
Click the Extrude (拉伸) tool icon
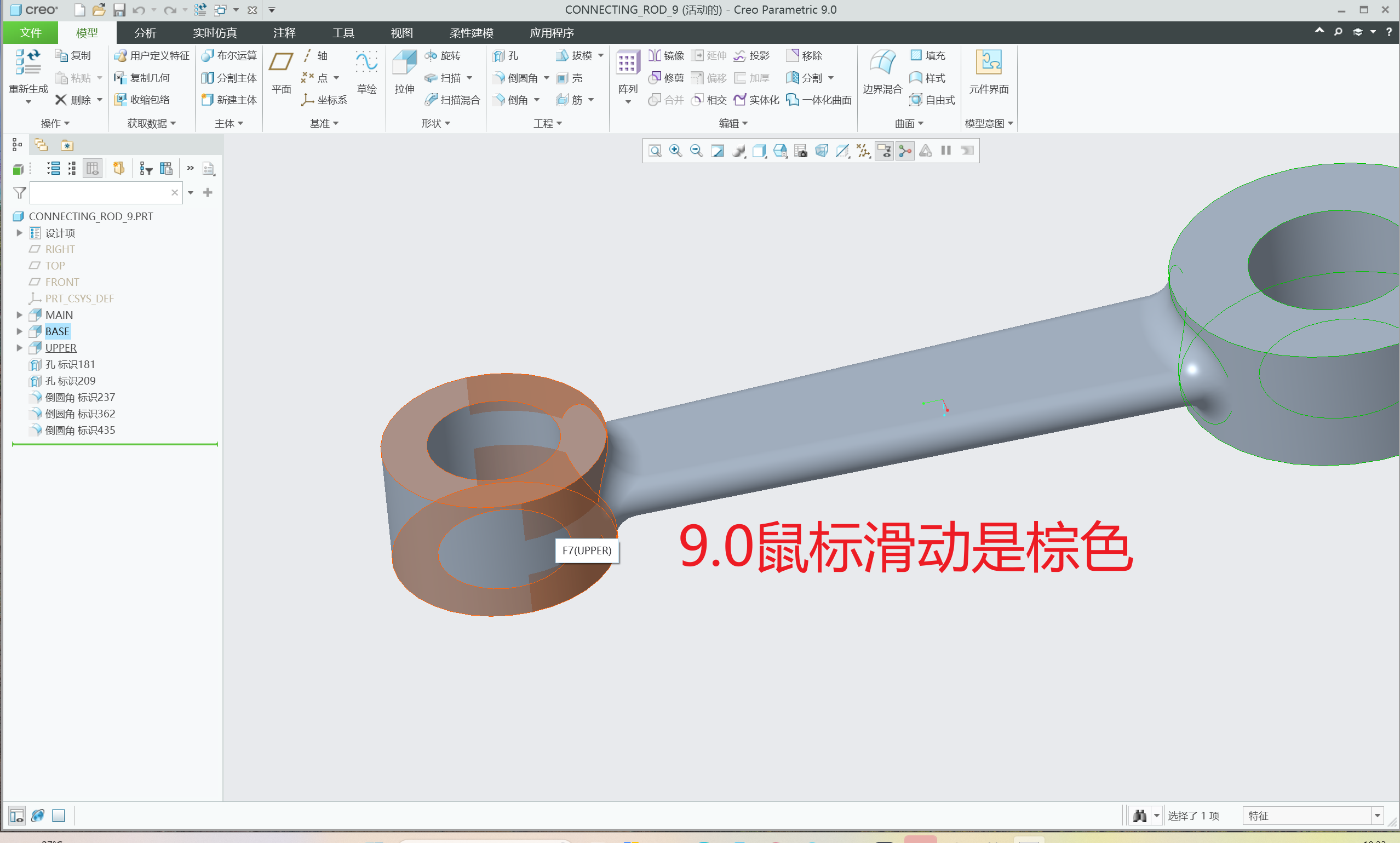coord(404,63)
